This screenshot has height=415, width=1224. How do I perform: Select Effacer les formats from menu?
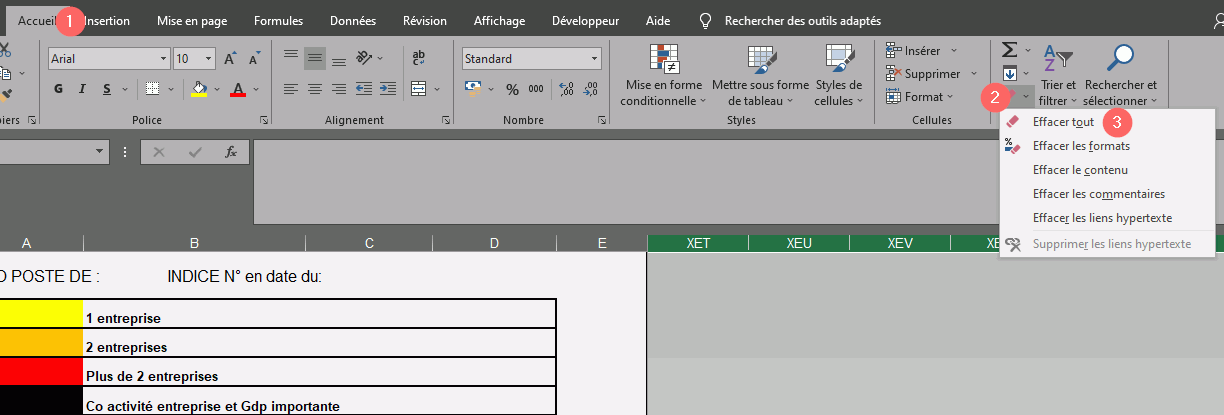pos(1081,146)
